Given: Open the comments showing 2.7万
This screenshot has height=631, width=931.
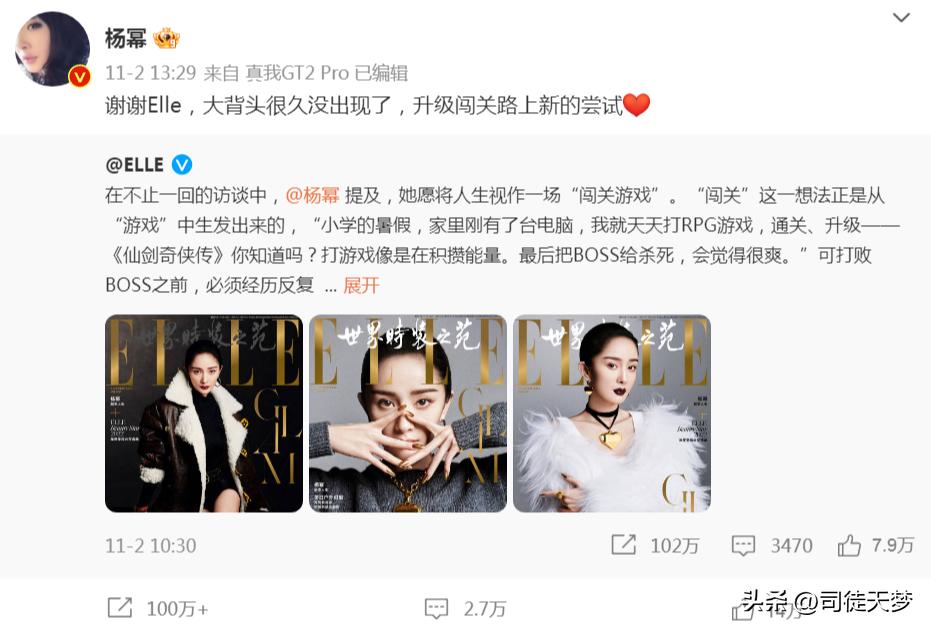Looking at the screenshot, I should [x=436, y=608].
